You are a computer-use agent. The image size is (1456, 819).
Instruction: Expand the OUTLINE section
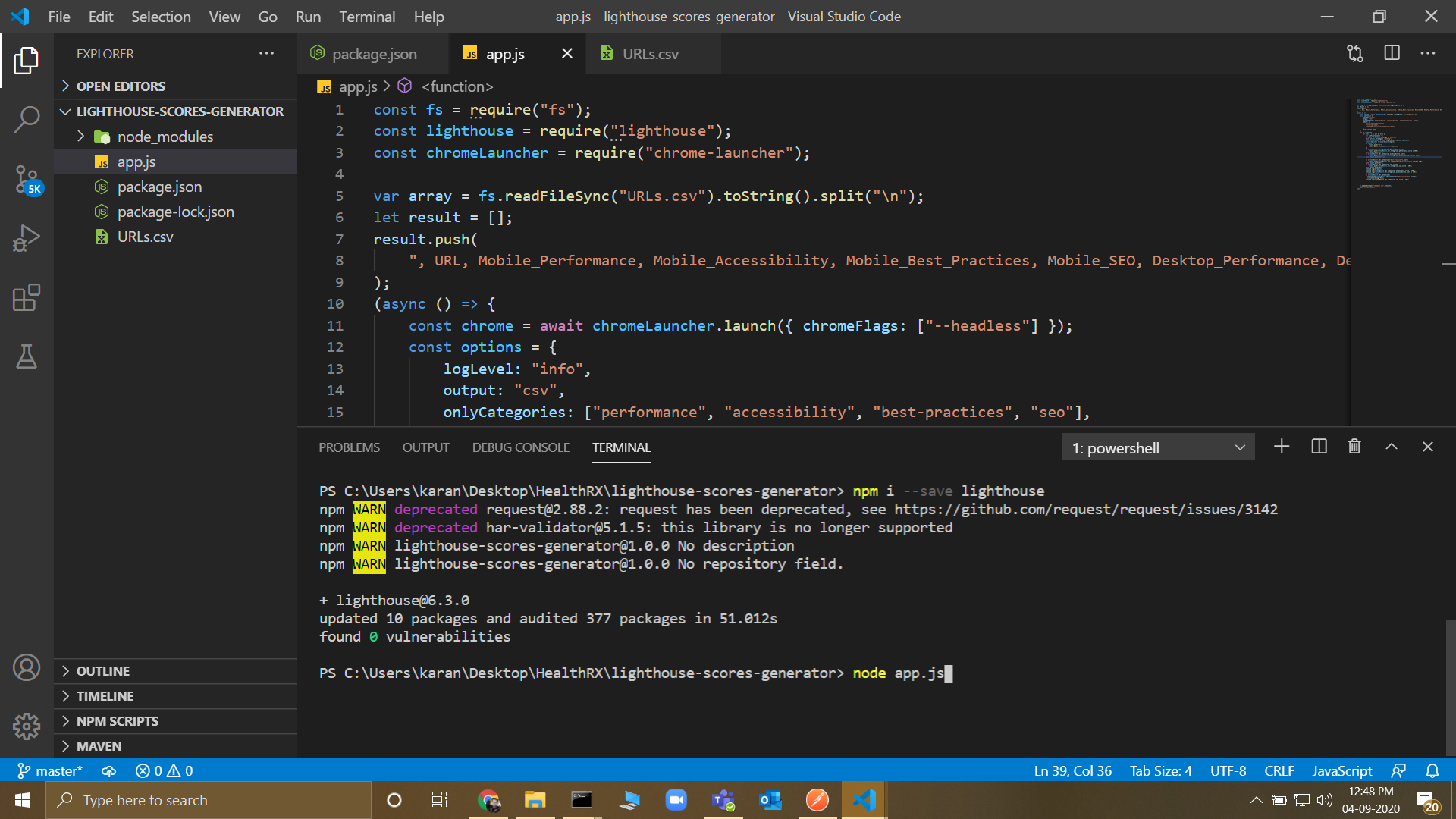pyautogui.click(x=103, y=671)
